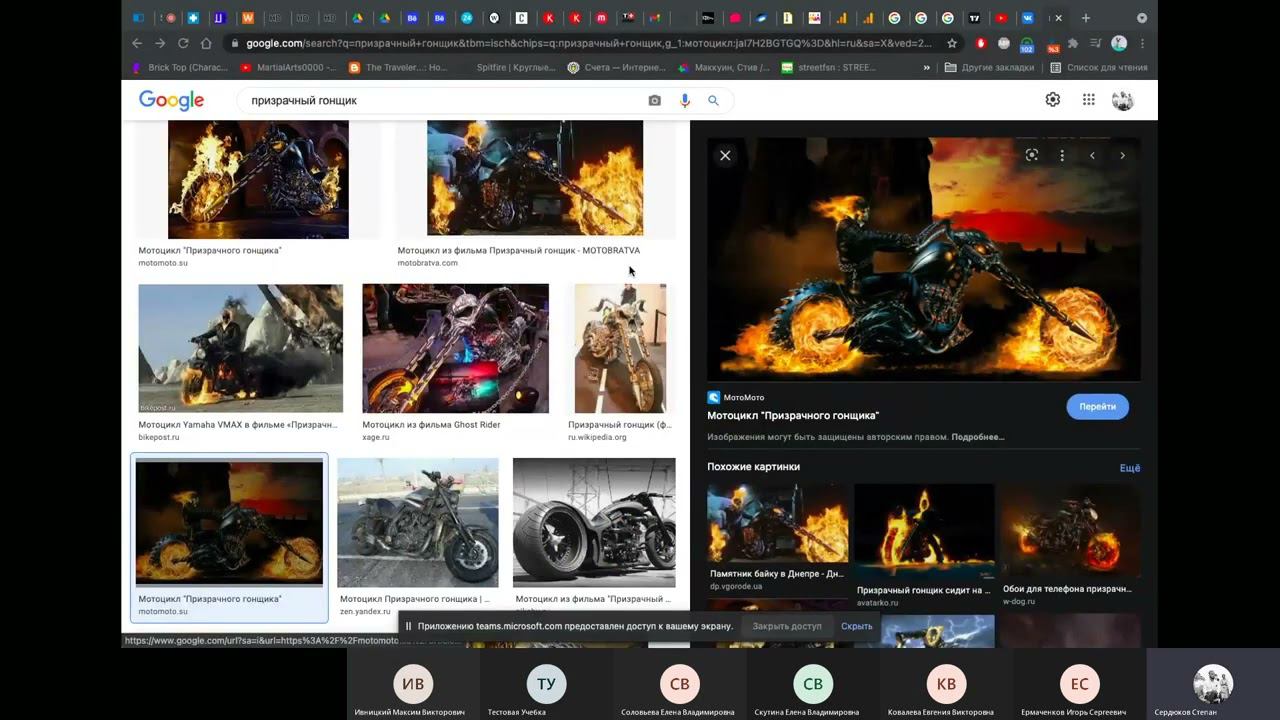This screenshot has width=1280, height=720.
Task: Close the image preview panel
Action: (x=725, y=155)
